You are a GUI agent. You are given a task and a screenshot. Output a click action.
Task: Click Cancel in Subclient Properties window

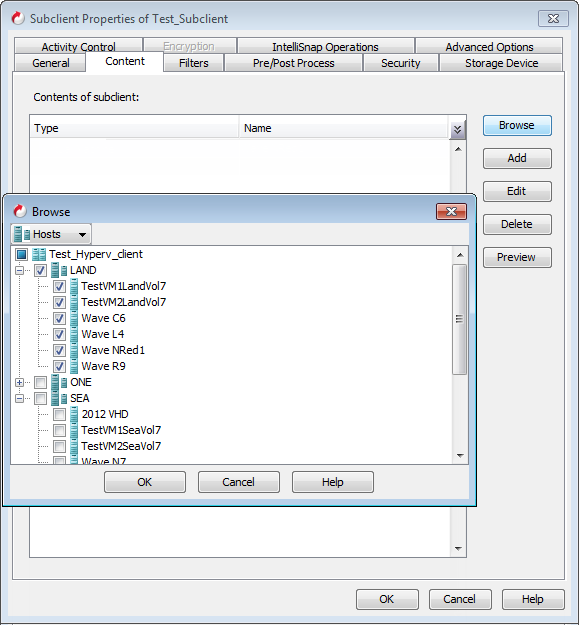tap(460, 599)
